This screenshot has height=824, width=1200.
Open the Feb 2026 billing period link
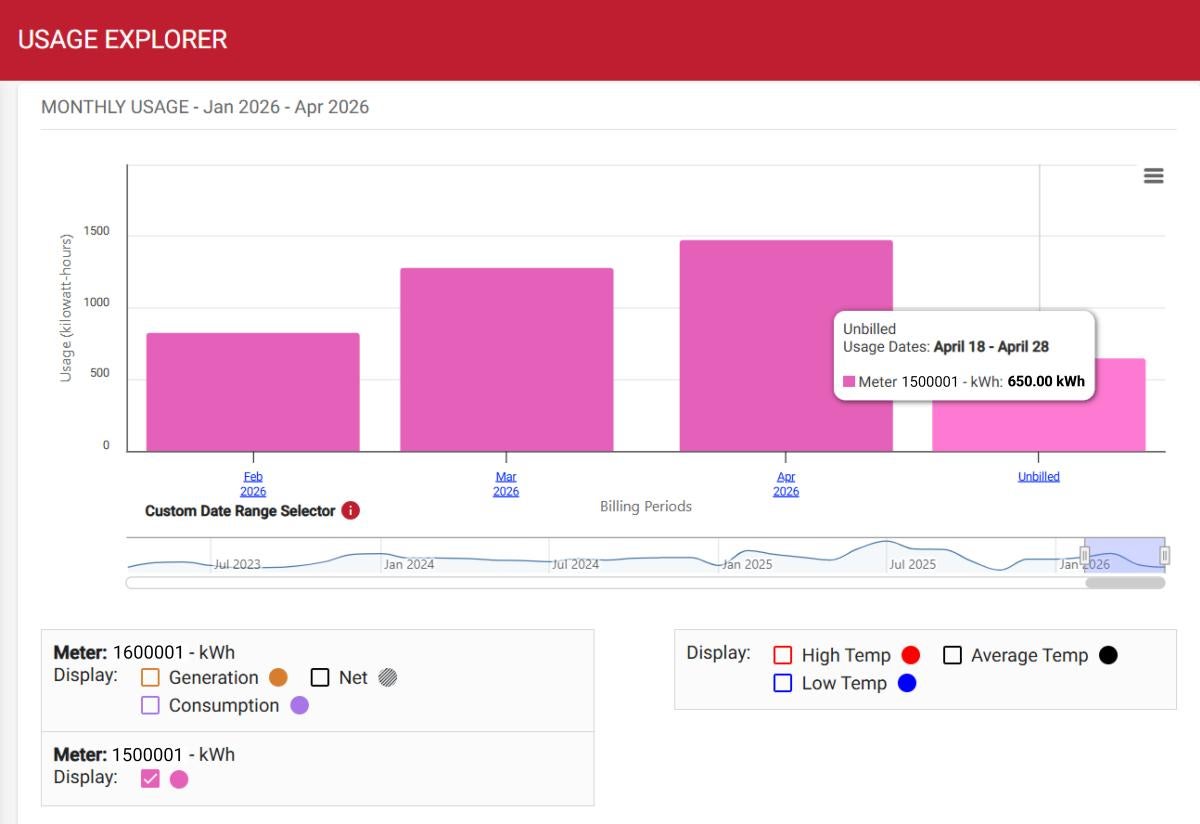click(253, 484)
